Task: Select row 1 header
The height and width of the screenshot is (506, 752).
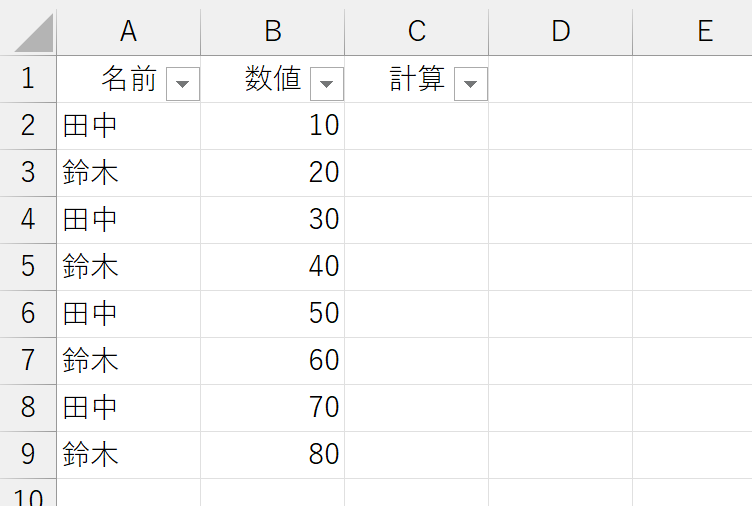Action: tap(28, 79)
